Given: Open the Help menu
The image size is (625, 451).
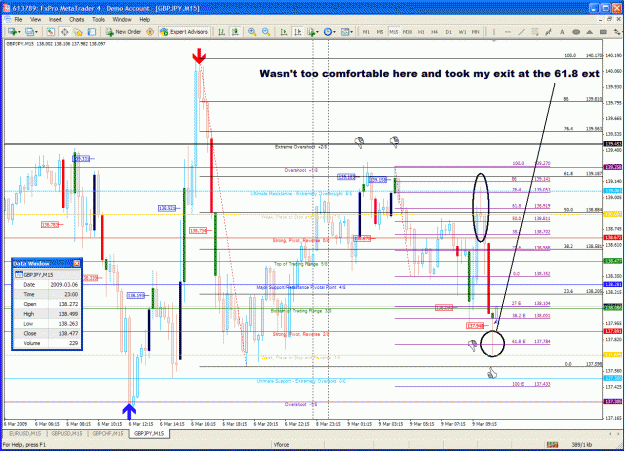Looking at the screenshot, I should coord(145,19).
